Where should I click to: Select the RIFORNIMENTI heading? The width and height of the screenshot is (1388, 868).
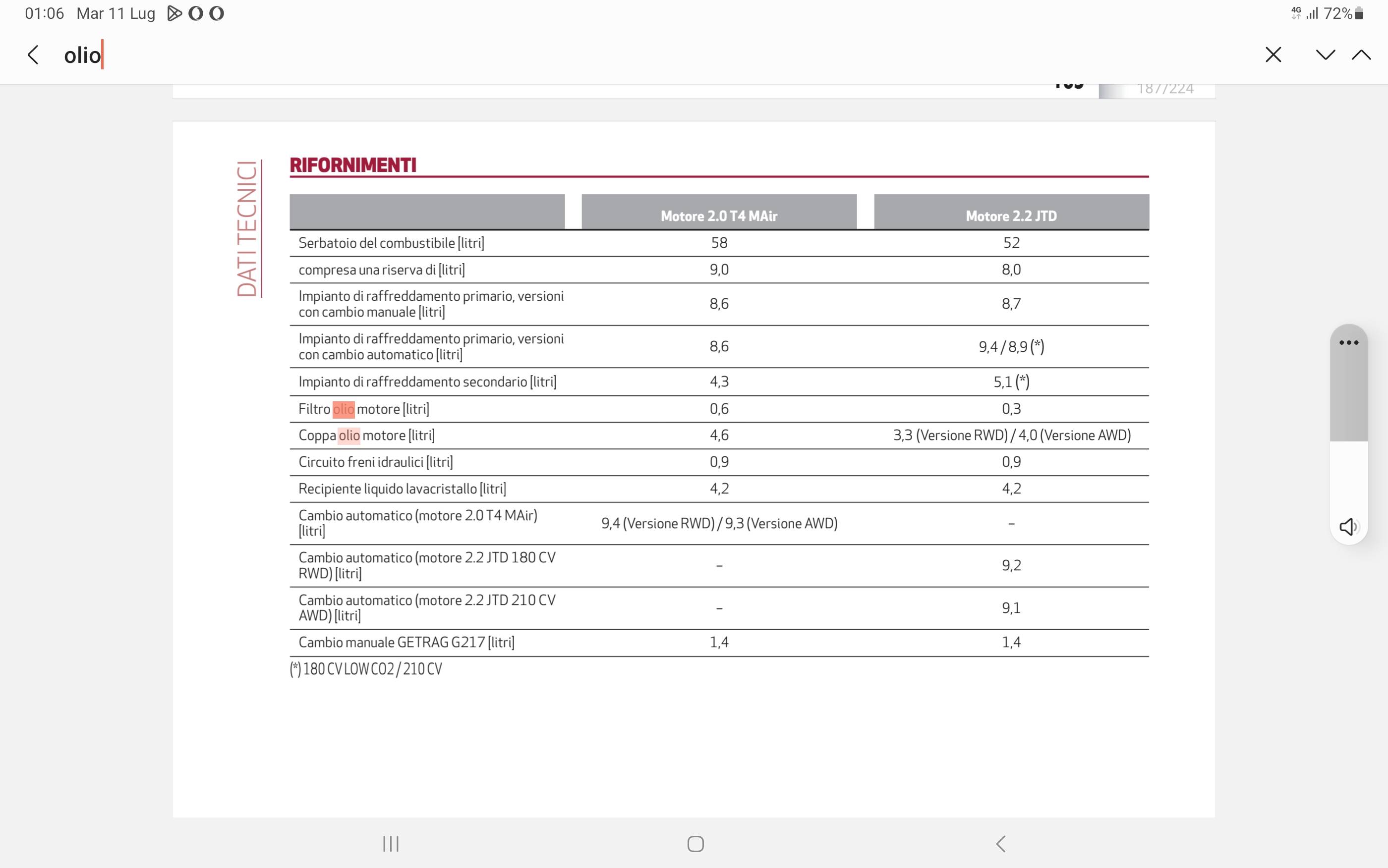(352, 165)
